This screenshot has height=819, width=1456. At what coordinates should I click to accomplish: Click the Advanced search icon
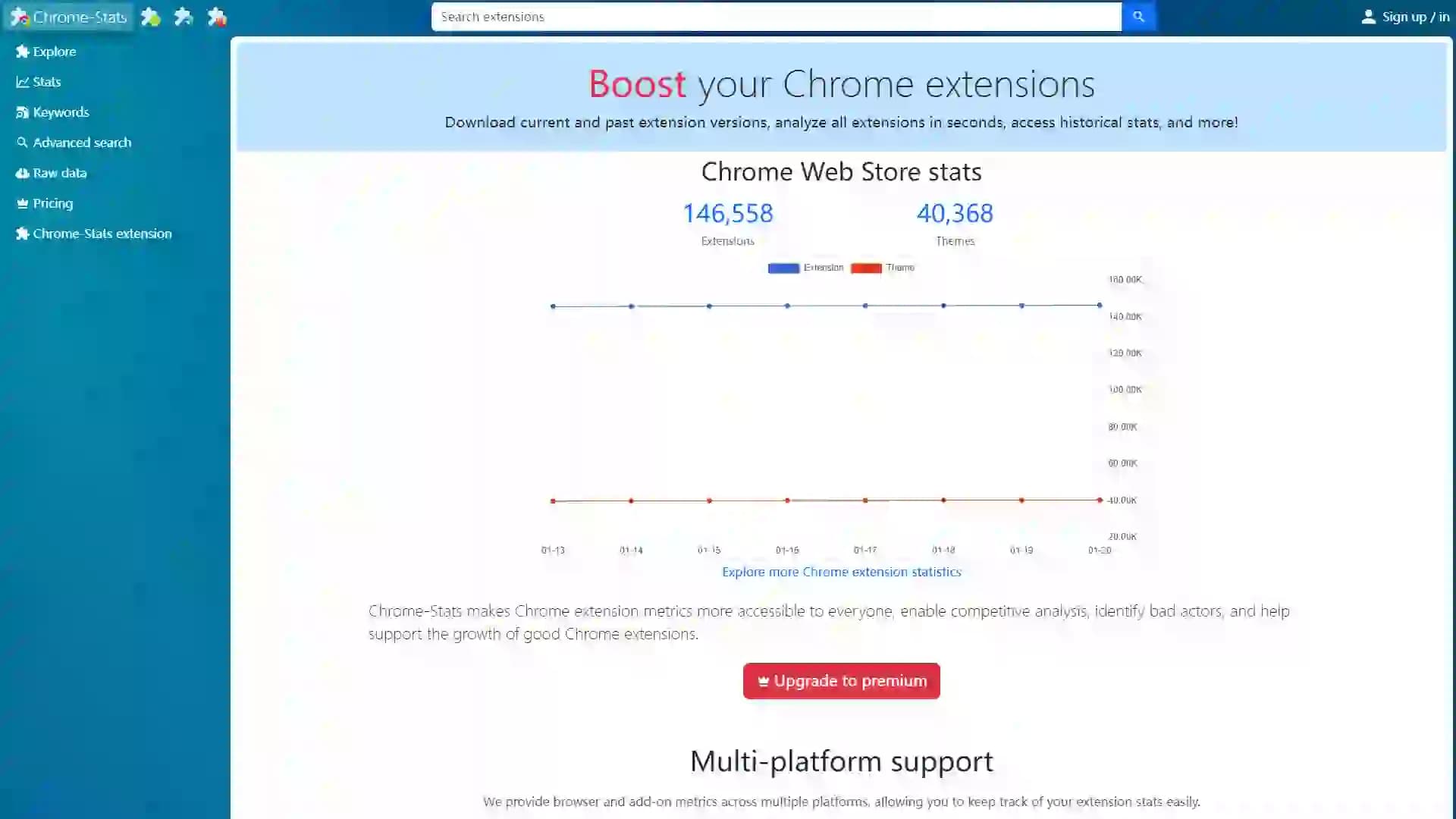[21, 142]
